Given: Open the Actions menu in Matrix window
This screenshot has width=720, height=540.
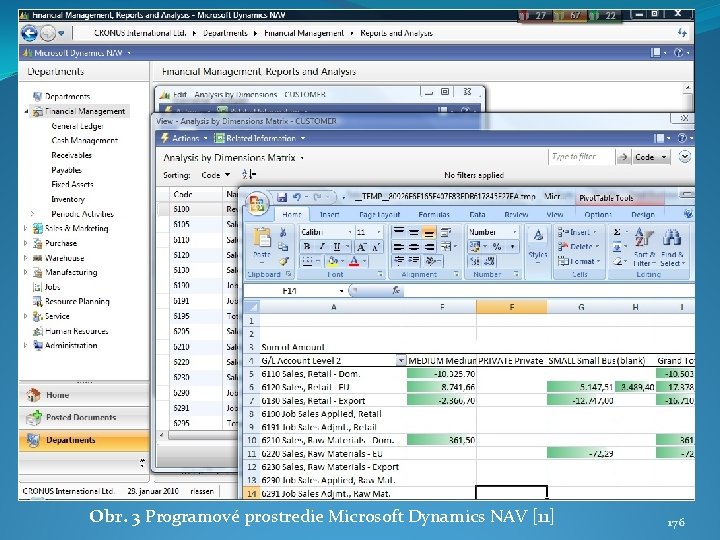Looking at the screenshot, I should (185, 138).
